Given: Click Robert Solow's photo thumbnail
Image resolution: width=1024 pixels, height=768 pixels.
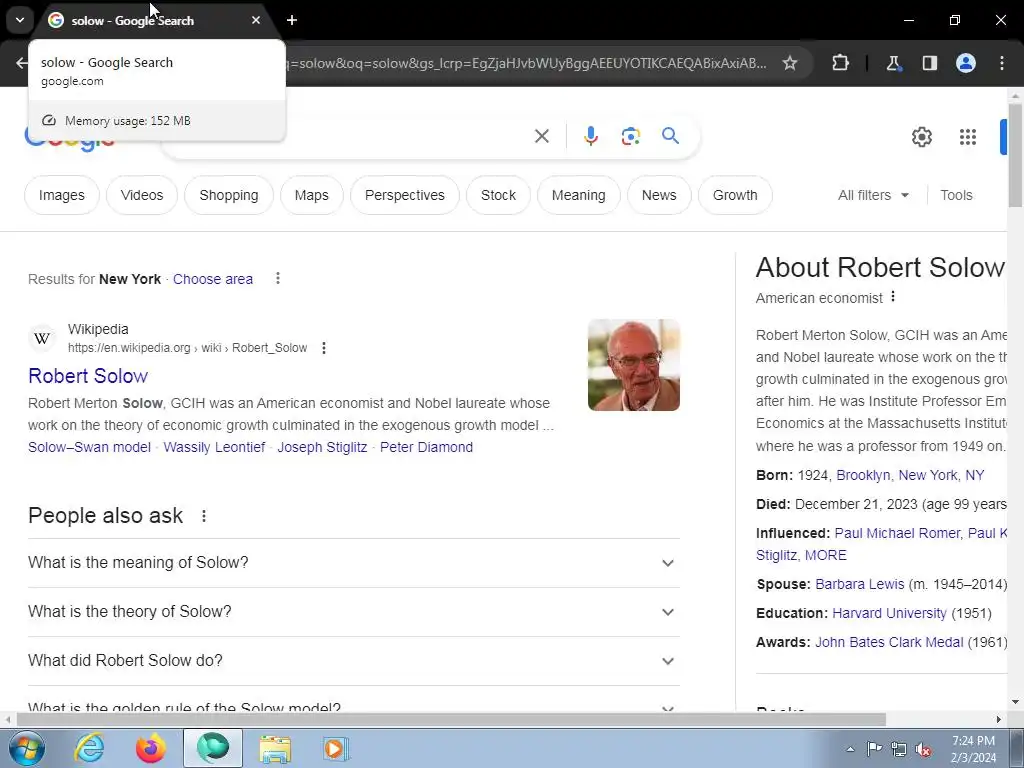Looking at the screenshot, I should (633, 365).
